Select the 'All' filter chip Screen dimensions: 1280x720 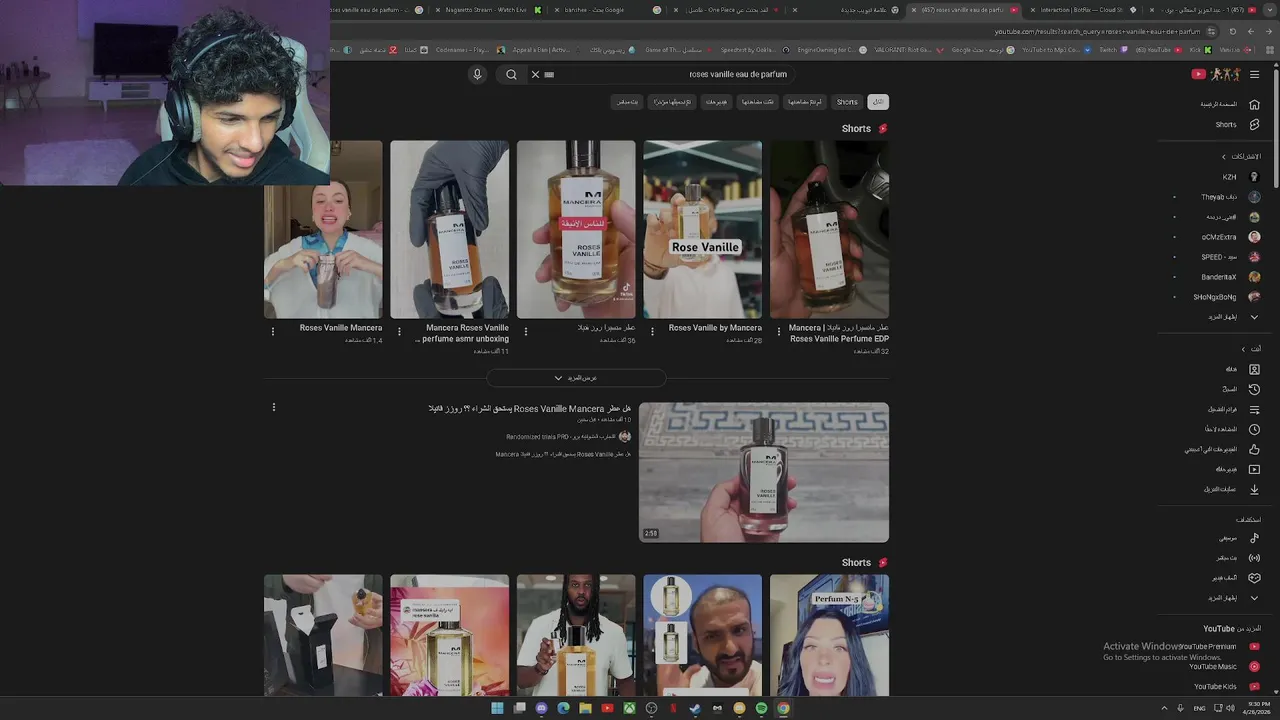point(878,102)
